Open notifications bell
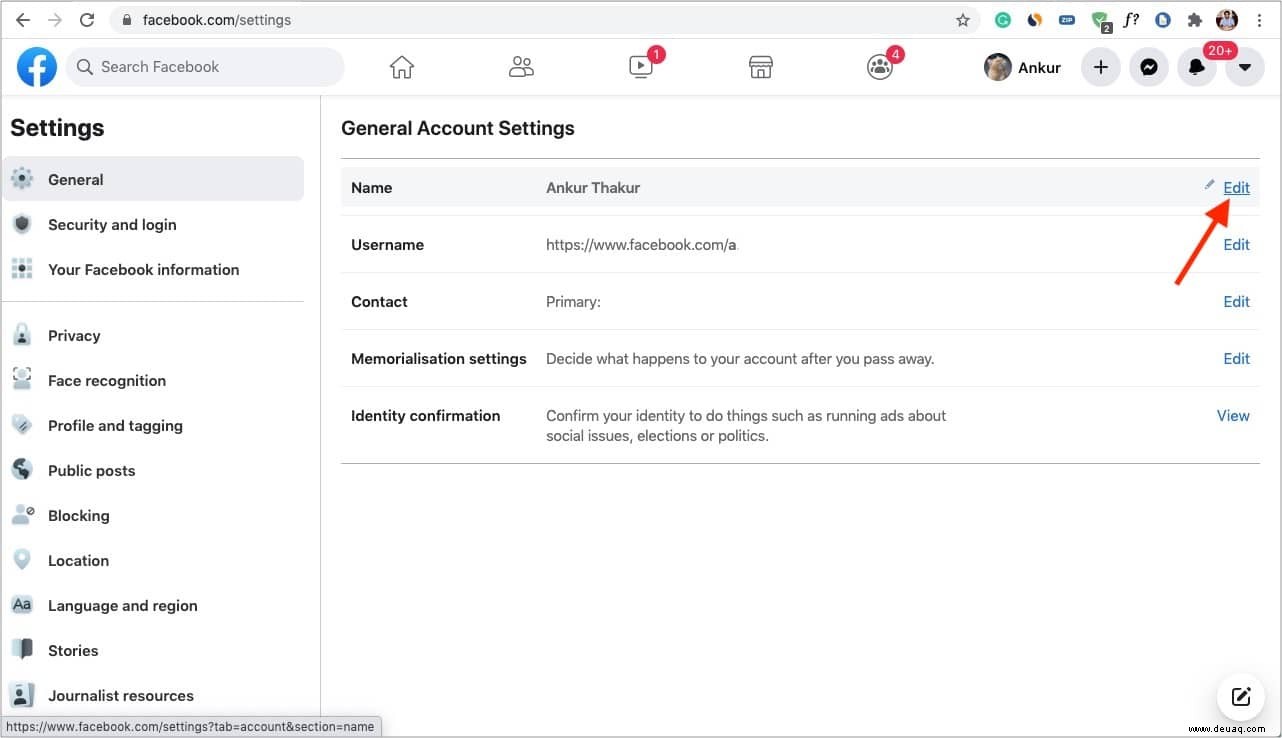This screenshot has width=1282, height=738. 1197,67
